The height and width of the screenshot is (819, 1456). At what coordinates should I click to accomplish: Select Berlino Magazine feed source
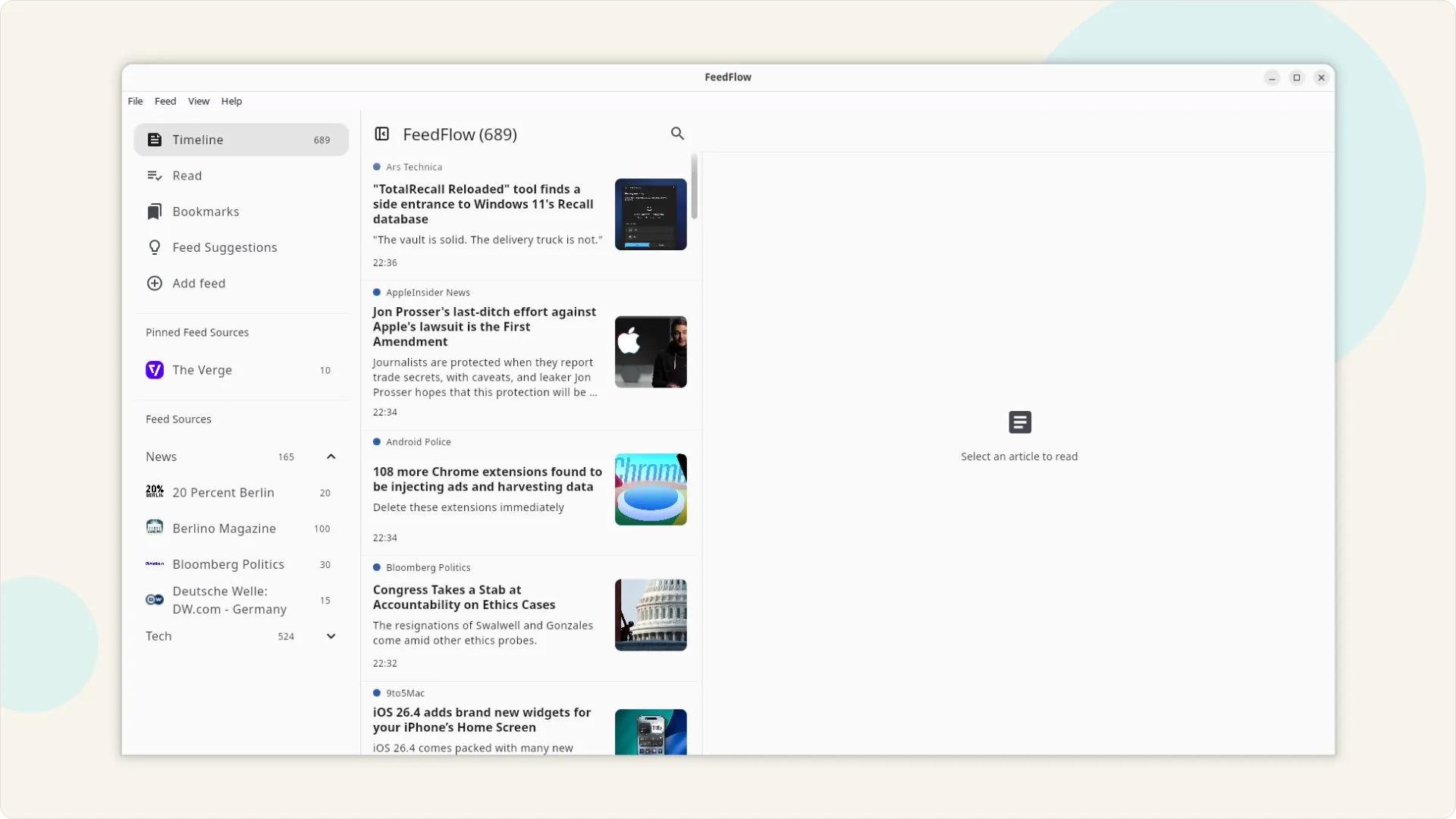point(241,529)
